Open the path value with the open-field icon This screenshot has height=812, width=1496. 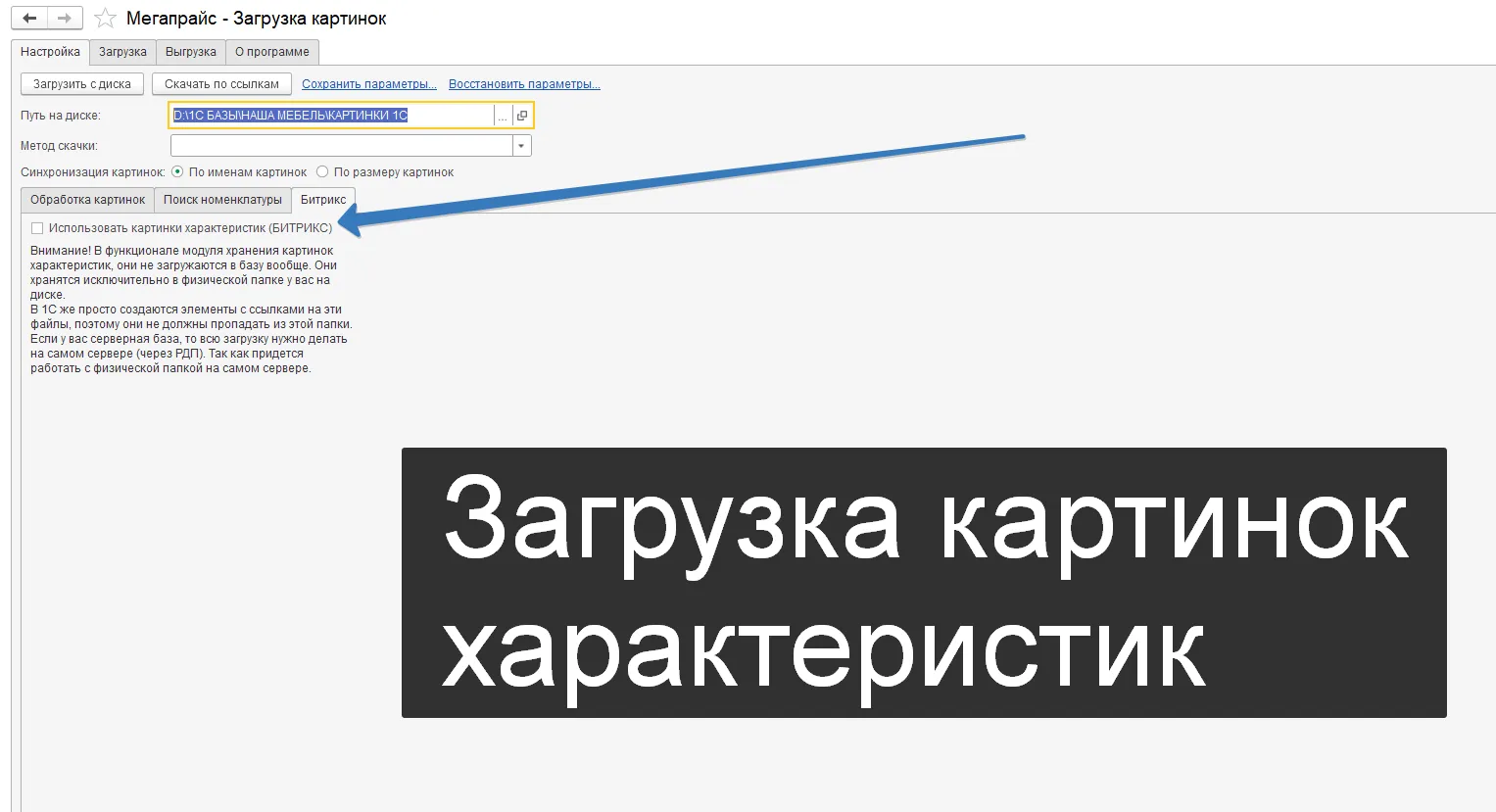(522, 116)
